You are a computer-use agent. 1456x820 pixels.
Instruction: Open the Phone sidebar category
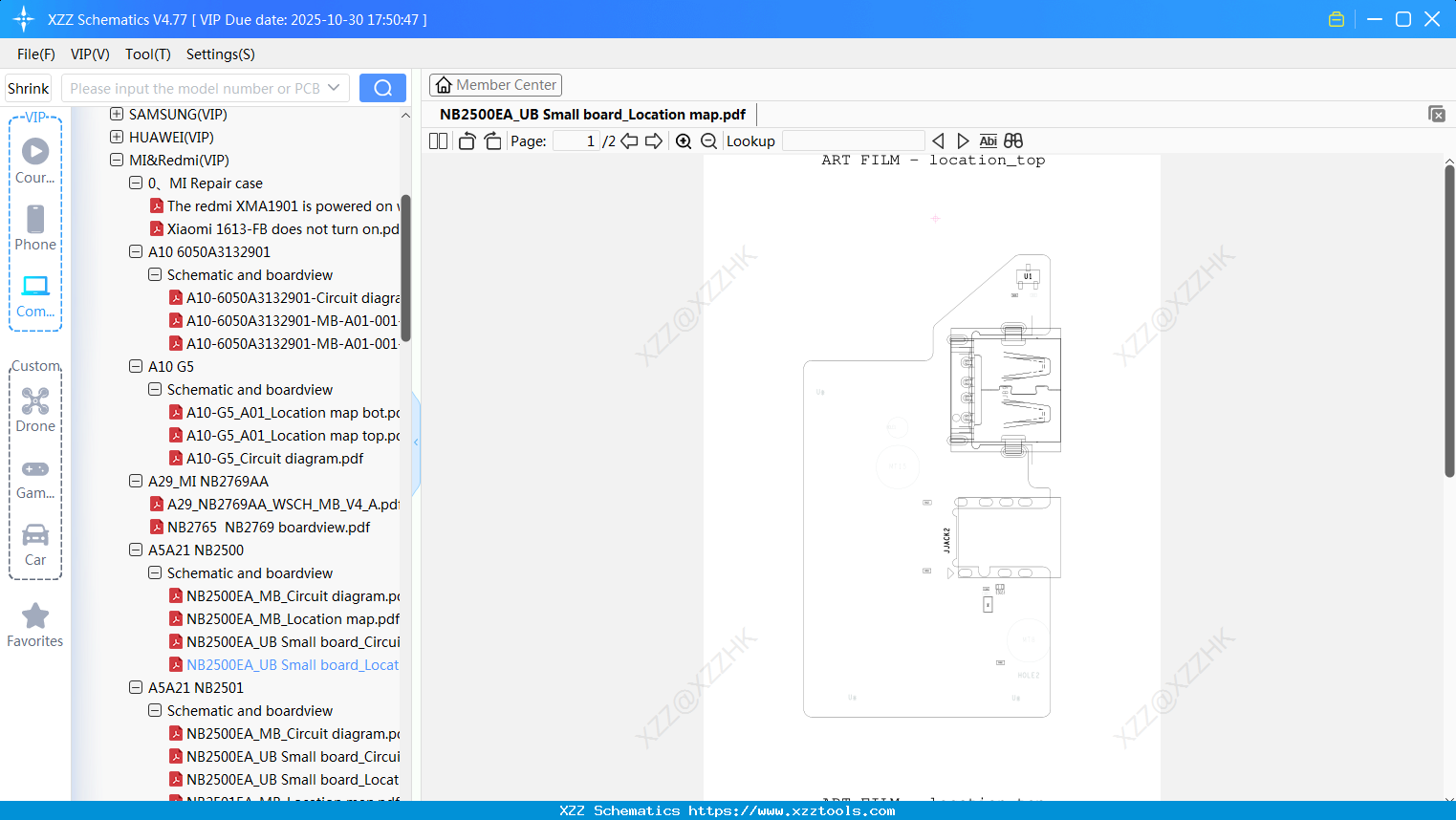click(35, 227)
